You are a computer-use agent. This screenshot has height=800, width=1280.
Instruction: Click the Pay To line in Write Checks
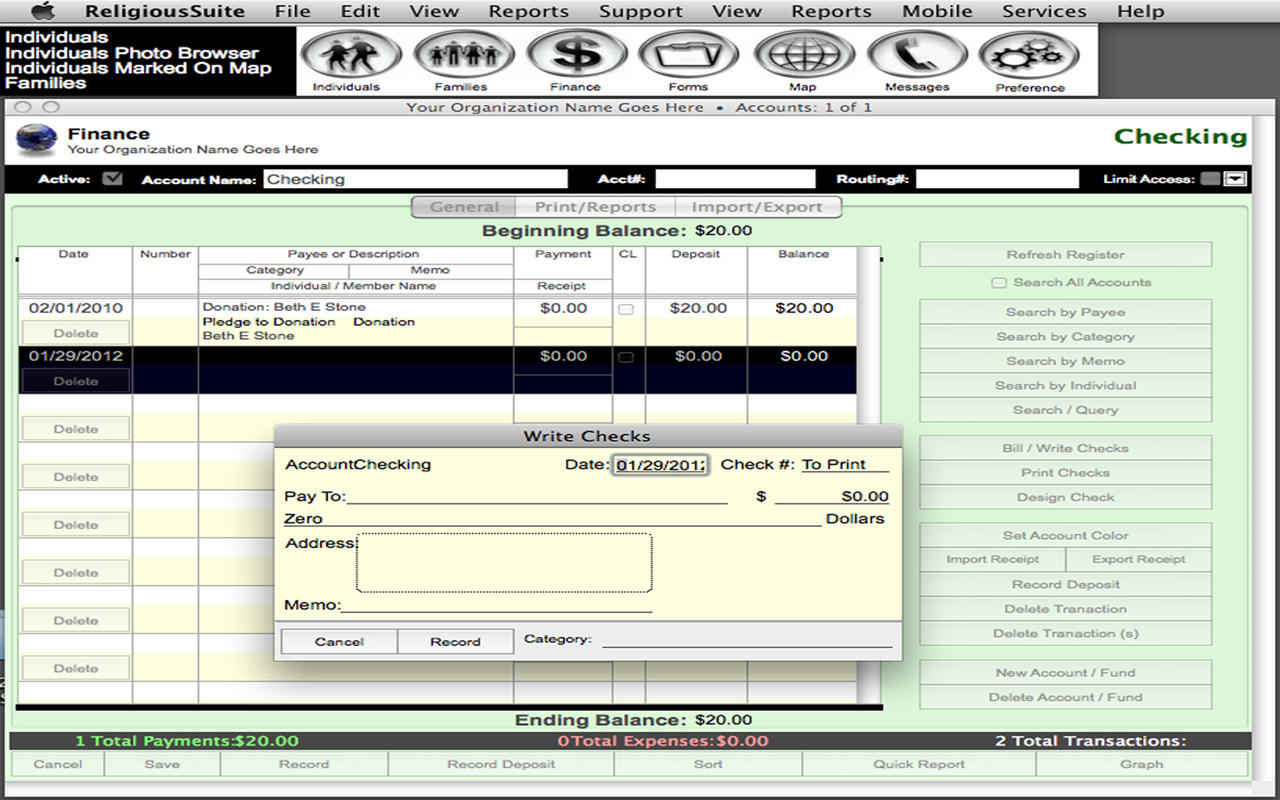[536, 495]
